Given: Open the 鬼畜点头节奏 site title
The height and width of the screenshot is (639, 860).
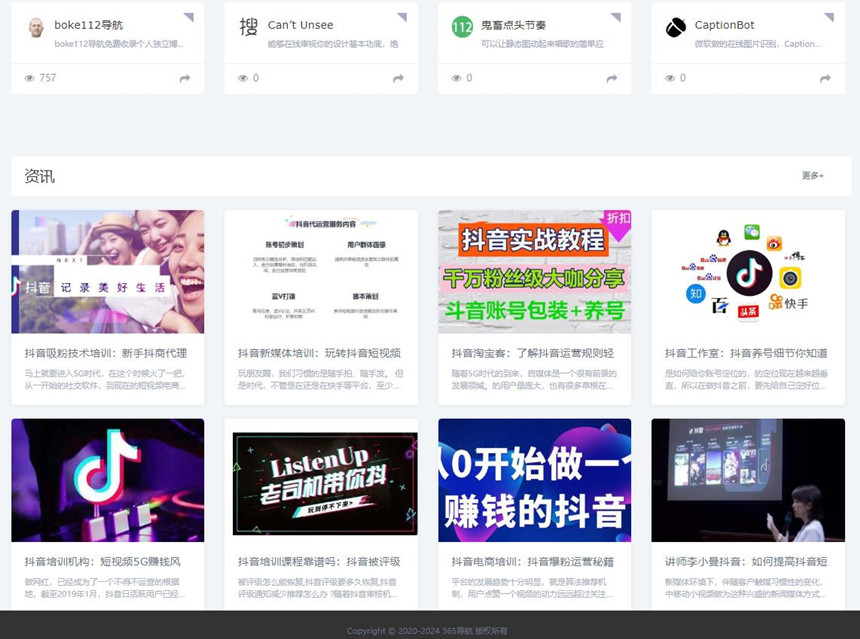Looking at the screenshot, I should pyautogui.click(x=513, y=25).
